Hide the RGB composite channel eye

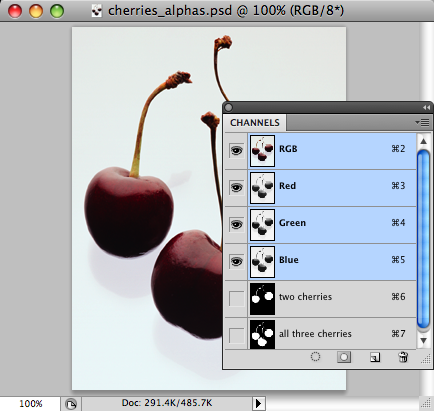coord(236,151)
